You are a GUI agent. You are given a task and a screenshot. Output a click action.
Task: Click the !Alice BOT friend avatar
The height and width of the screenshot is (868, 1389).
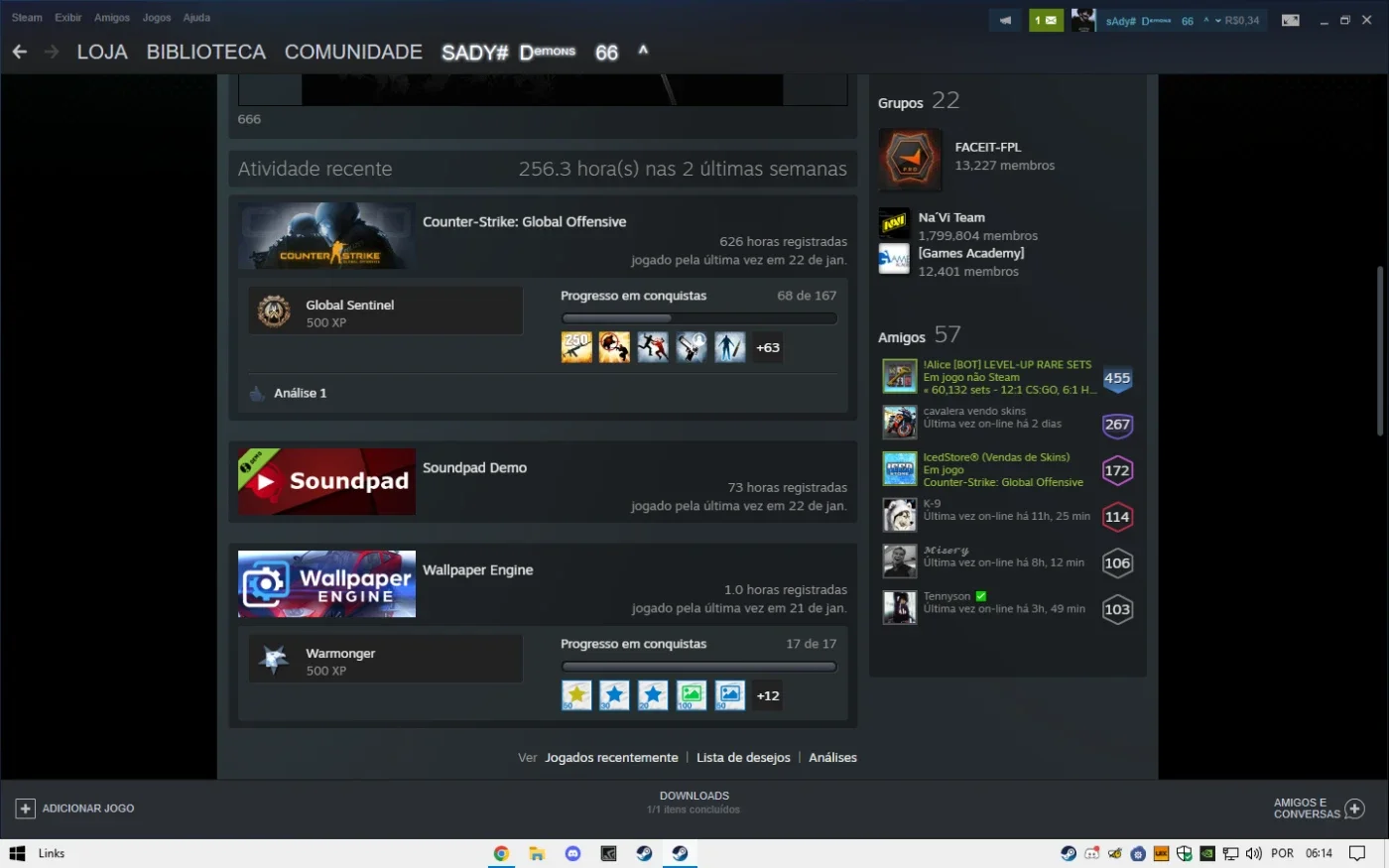900,377
